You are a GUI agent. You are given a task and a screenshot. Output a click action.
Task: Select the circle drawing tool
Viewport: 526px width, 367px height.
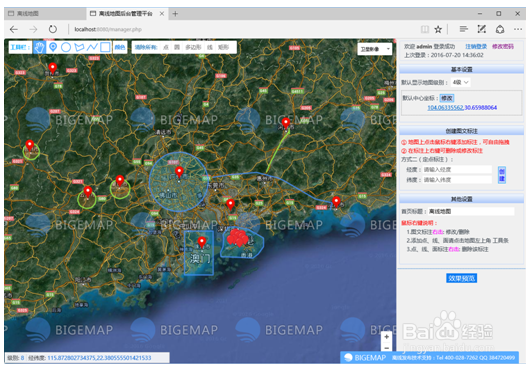tap(66, 47)
